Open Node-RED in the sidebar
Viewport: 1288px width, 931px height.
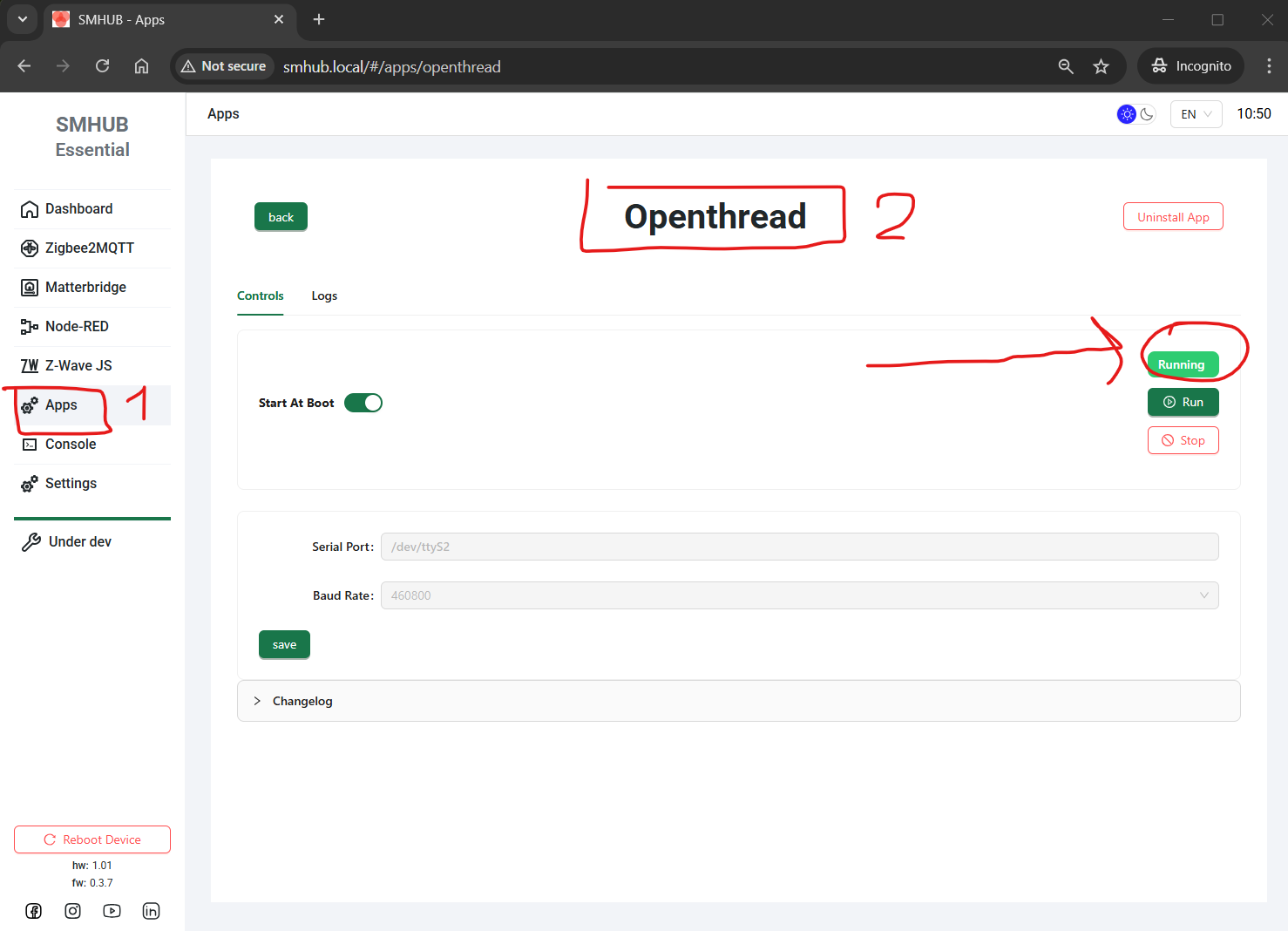pos(77,327)
